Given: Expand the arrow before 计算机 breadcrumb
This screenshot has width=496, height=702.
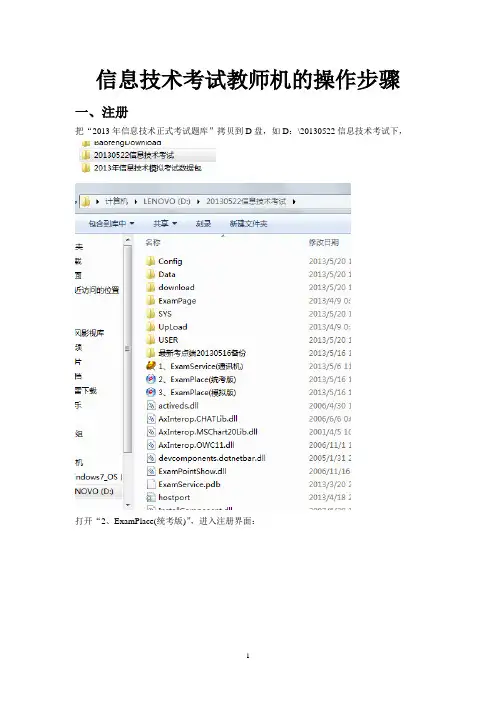Looking at the screenshot, I should click(98, 201).
